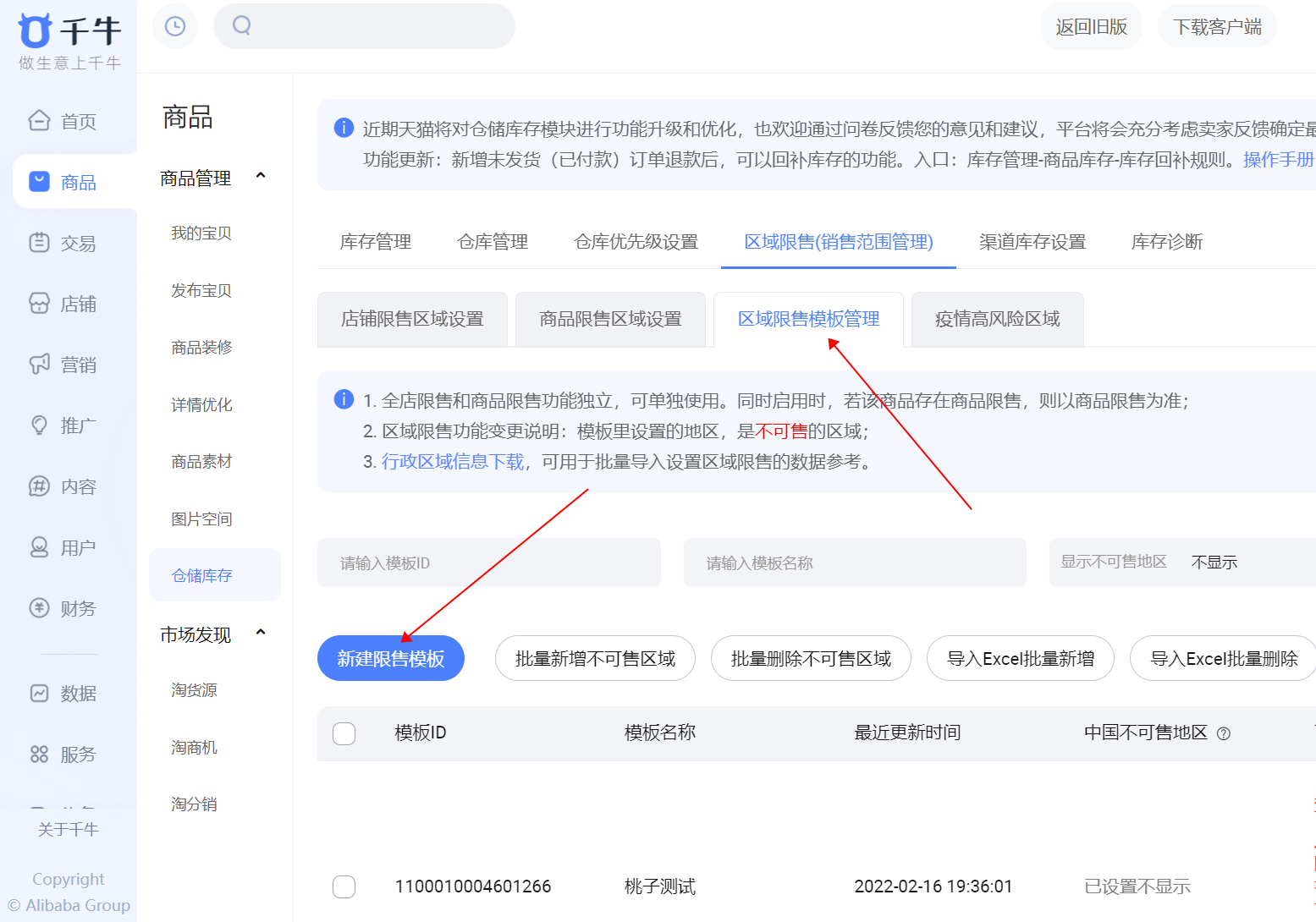Open the 不显示 dropdown for 显示不可售地区
Viewport: 1316px width, 922px height.
click(1214, 561)
